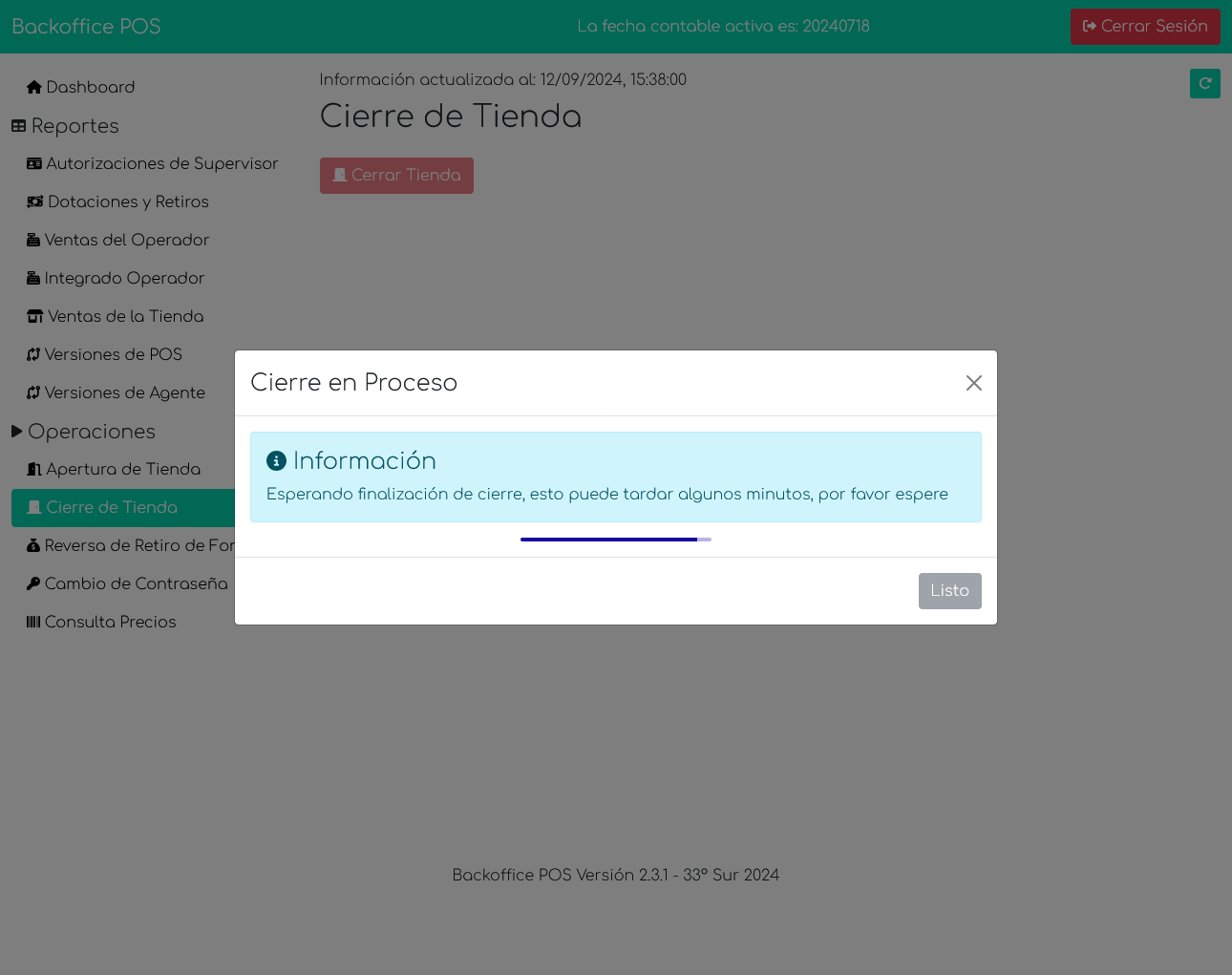Screen dimensions: 1232x975
Task: Click the Ventas del Operador register icon
Action: pos(33,240)
